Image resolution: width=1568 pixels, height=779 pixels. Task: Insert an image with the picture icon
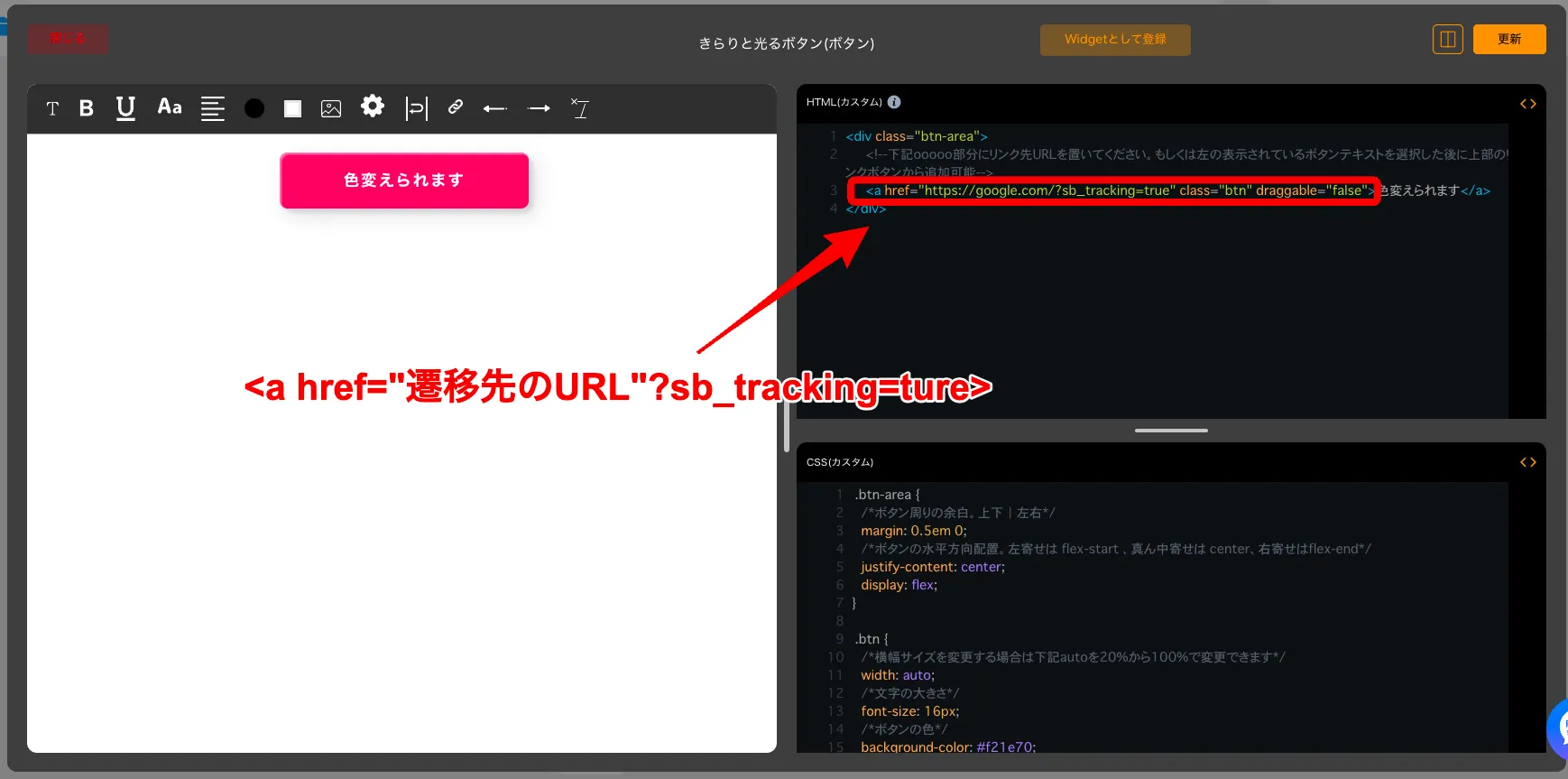pos(331,108)
